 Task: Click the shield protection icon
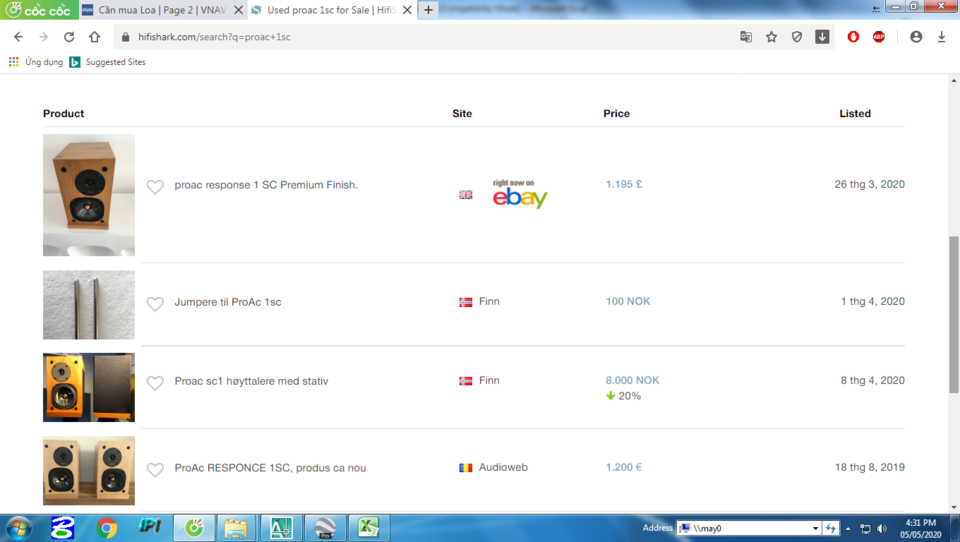tap(797, 37)
